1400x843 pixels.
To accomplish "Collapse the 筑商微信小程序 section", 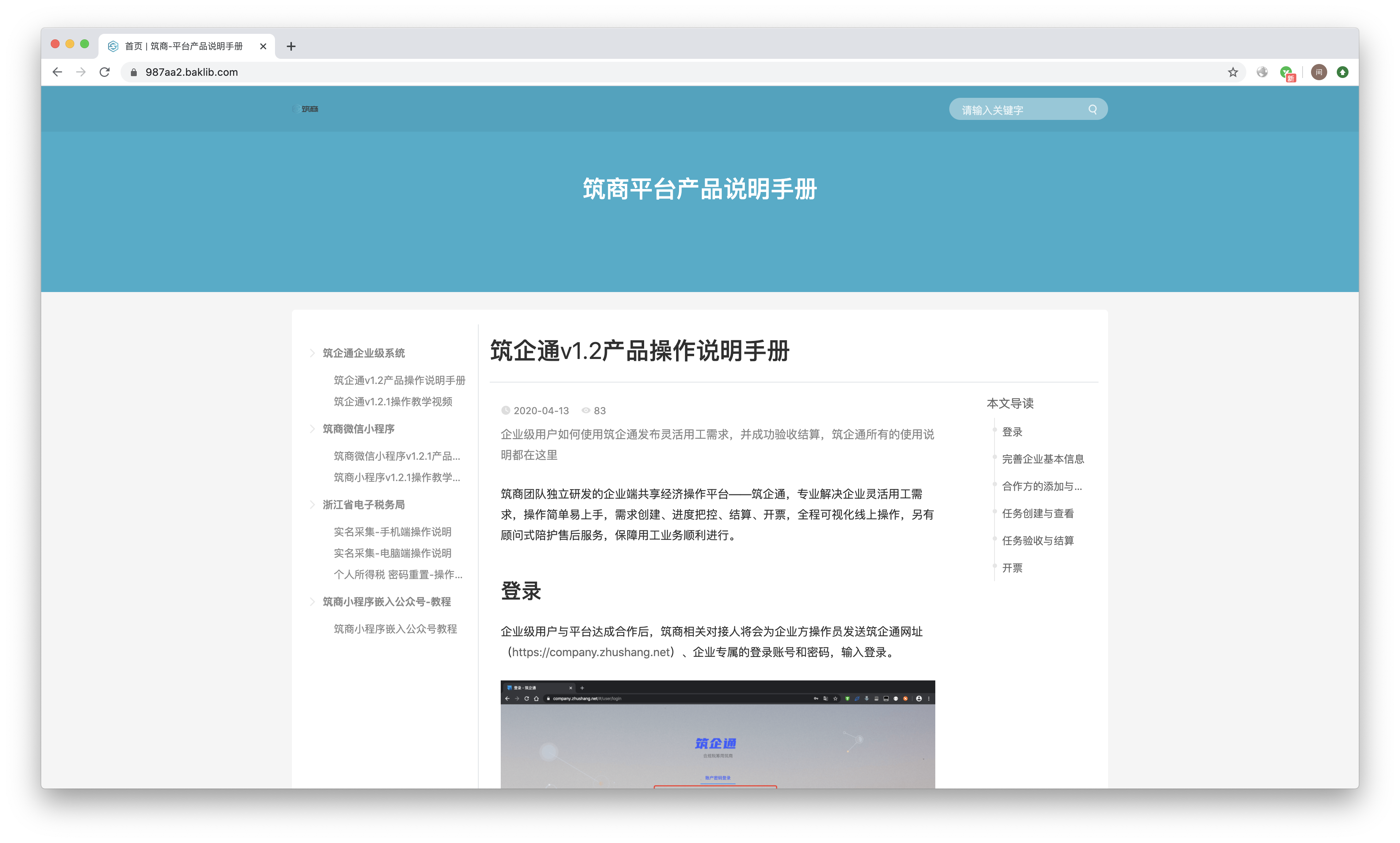I will click(x=312, y=429).
